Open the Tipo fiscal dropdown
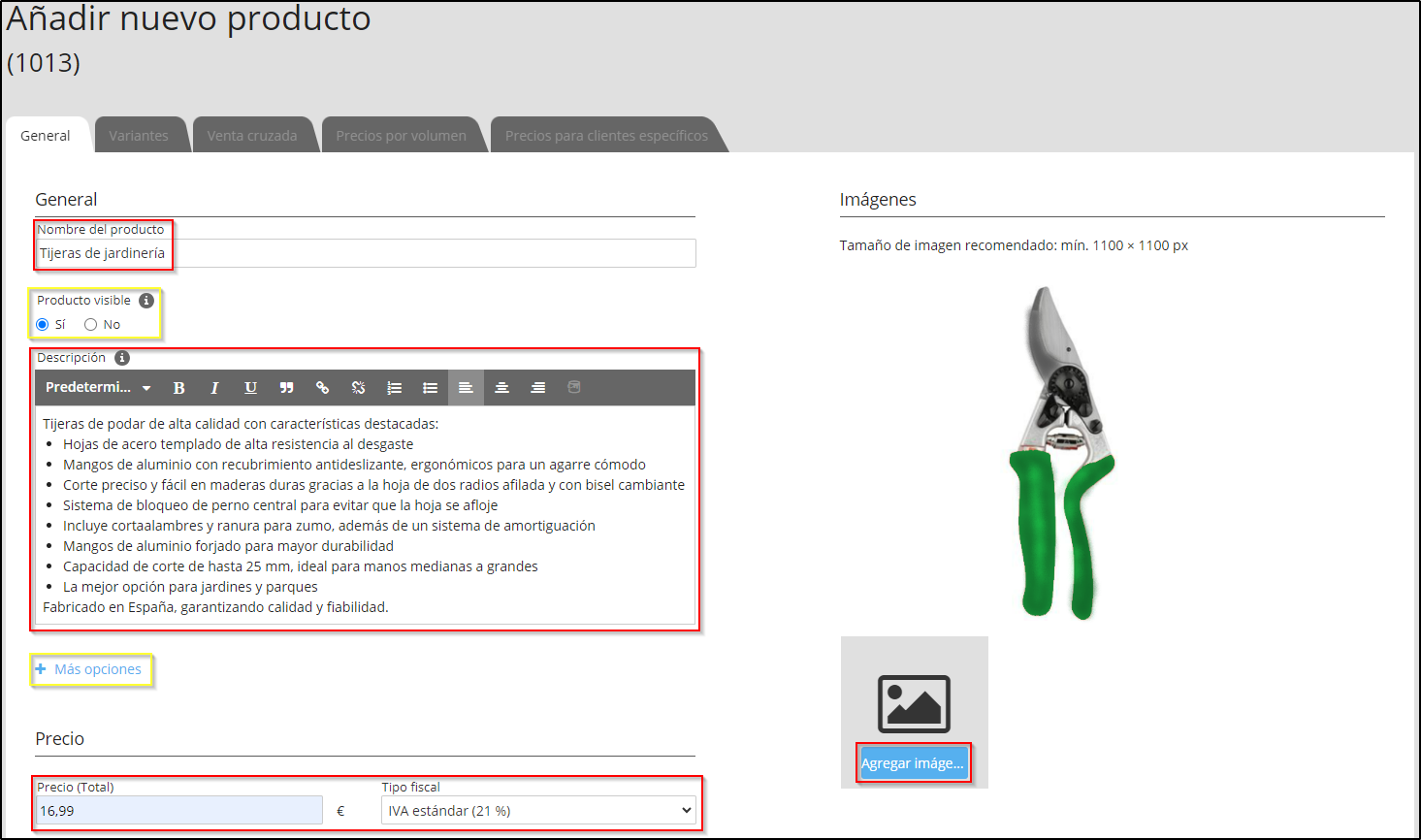Image resolution: width=1421 pixels, height=840 pixels. pyautogui.click(x=538, y=811)
